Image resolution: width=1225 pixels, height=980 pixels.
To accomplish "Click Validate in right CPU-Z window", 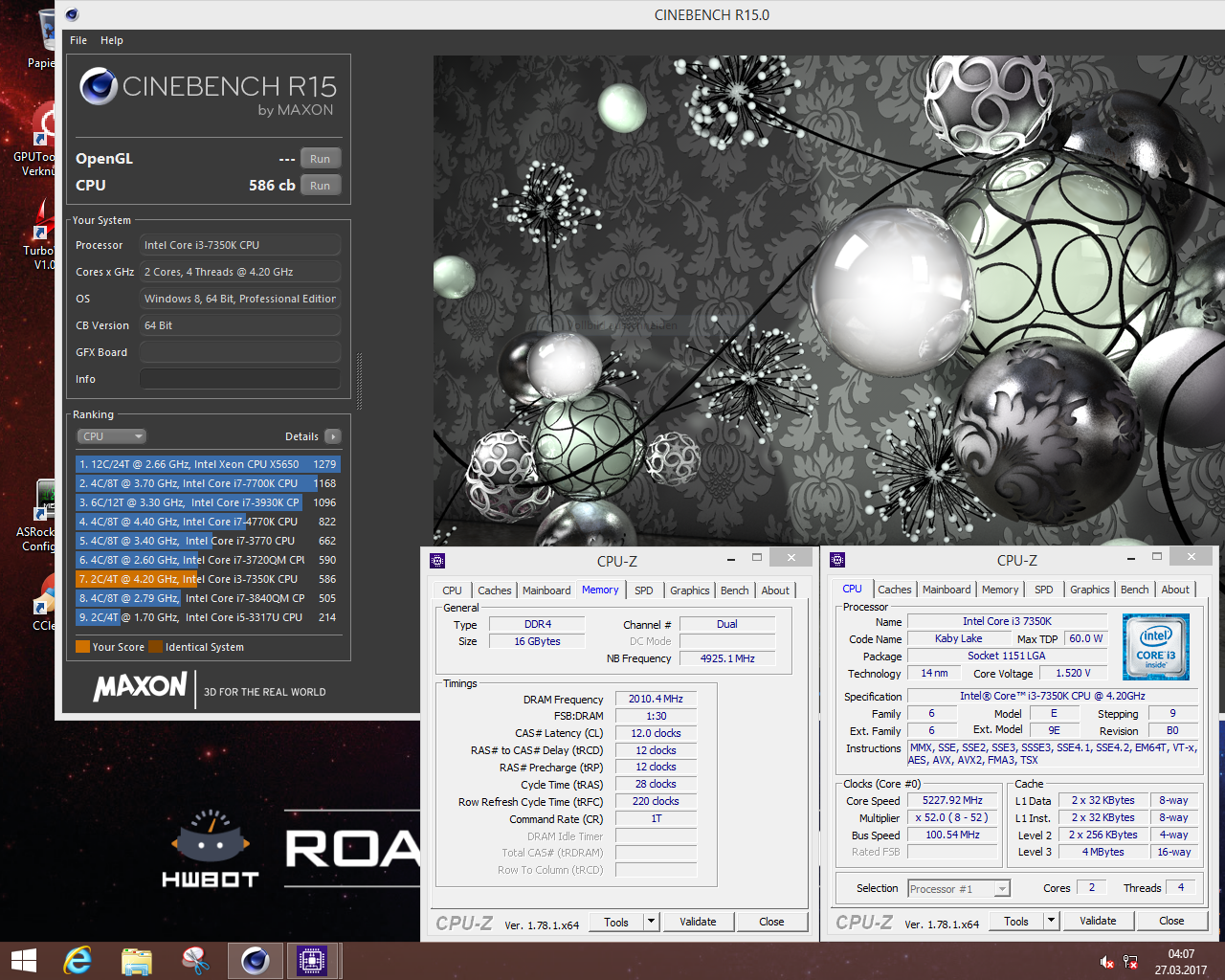I will point(1098,921).
